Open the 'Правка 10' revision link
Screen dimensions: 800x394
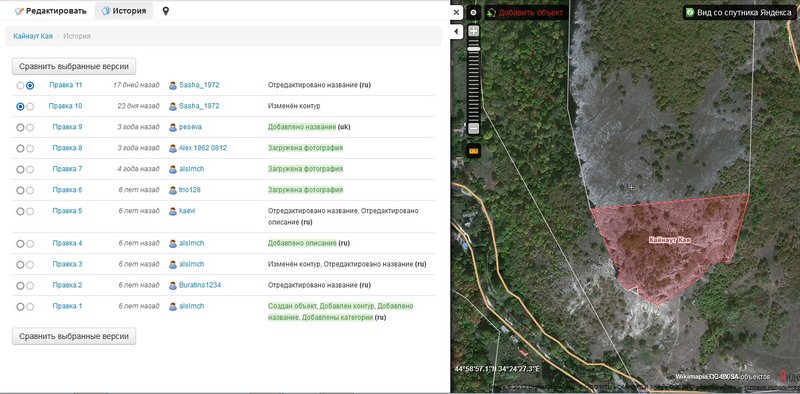coord(65,106)
